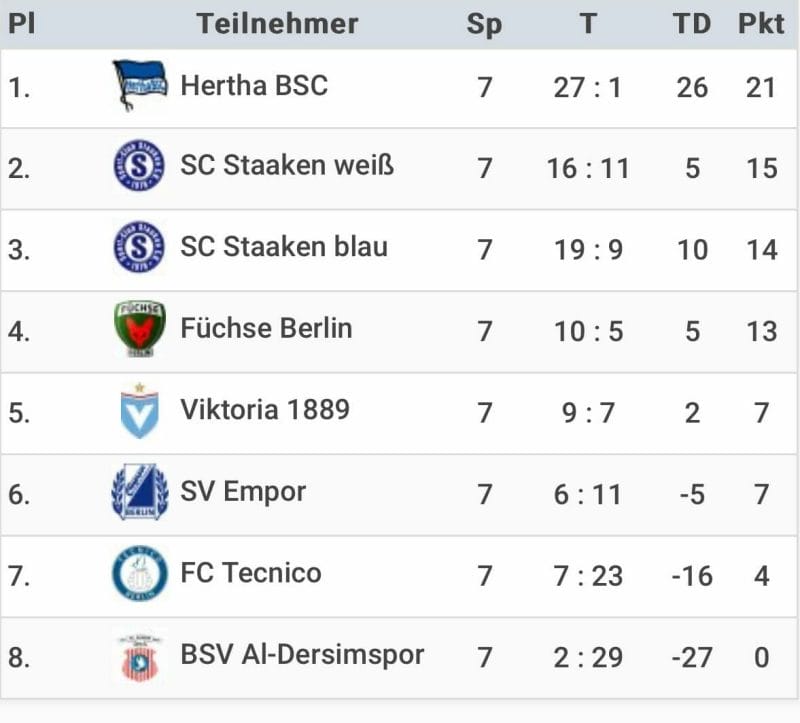Open the Viktoria 1889 team name
This screenshot has height=723, width=800.
(x=265, y=410)
